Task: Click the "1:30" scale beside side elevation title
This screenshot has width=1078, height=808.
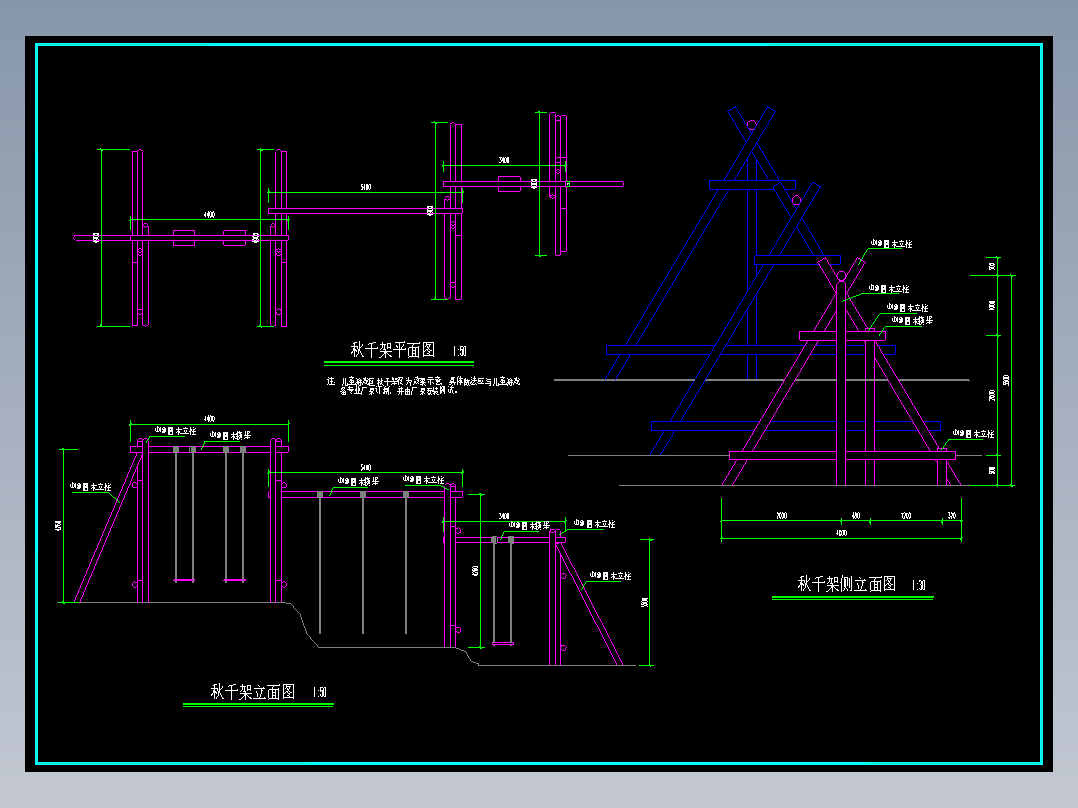Action: (x=918, y=585)
